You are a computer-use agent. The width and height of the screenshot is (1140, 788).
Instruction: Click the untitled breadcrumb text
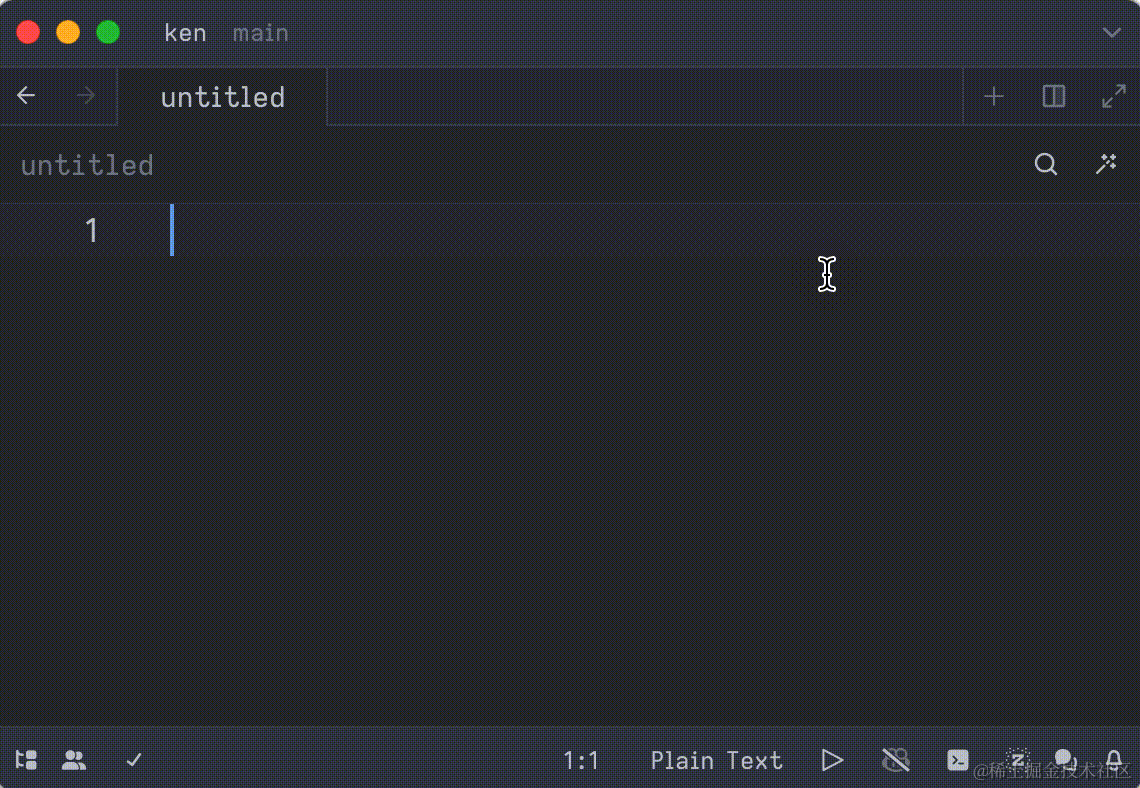[87, 165]
